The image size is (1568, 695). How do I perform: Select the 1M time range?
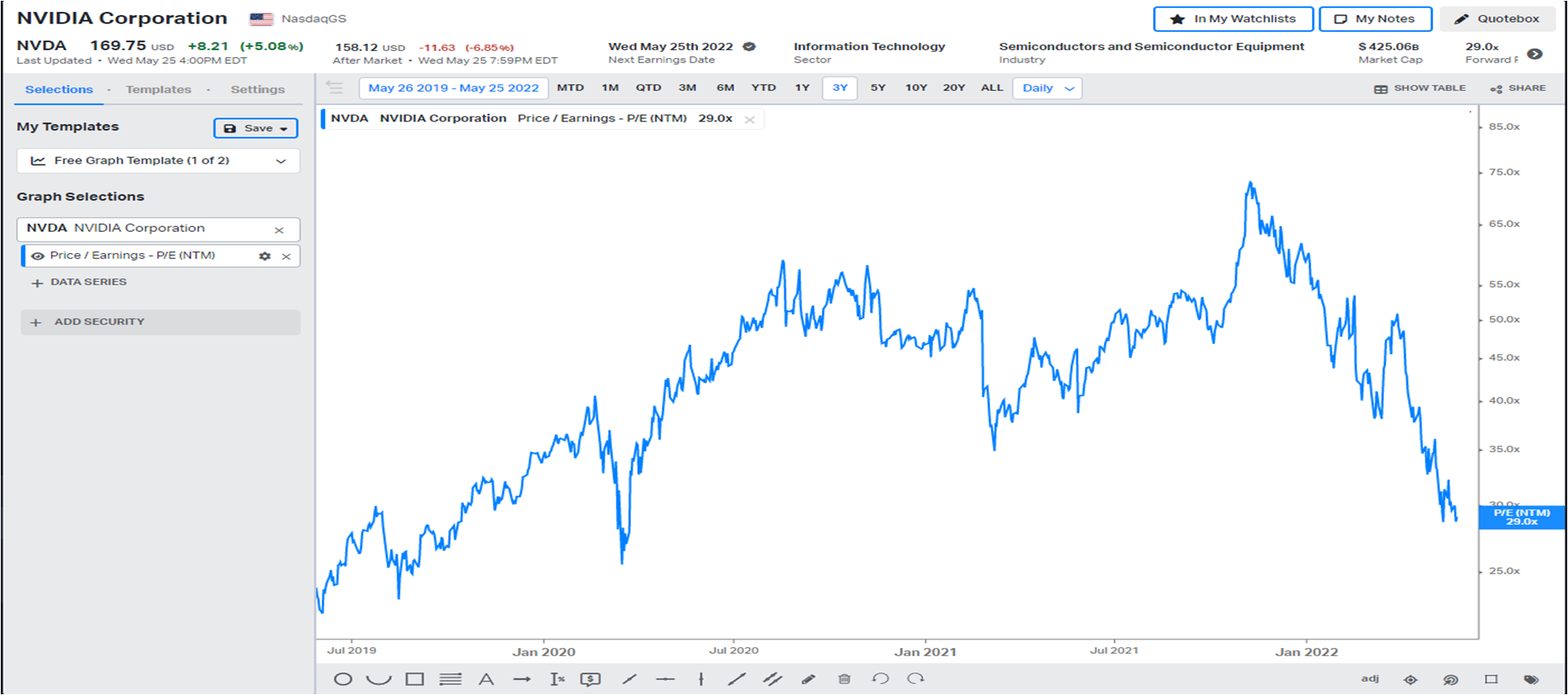(610, 88)
